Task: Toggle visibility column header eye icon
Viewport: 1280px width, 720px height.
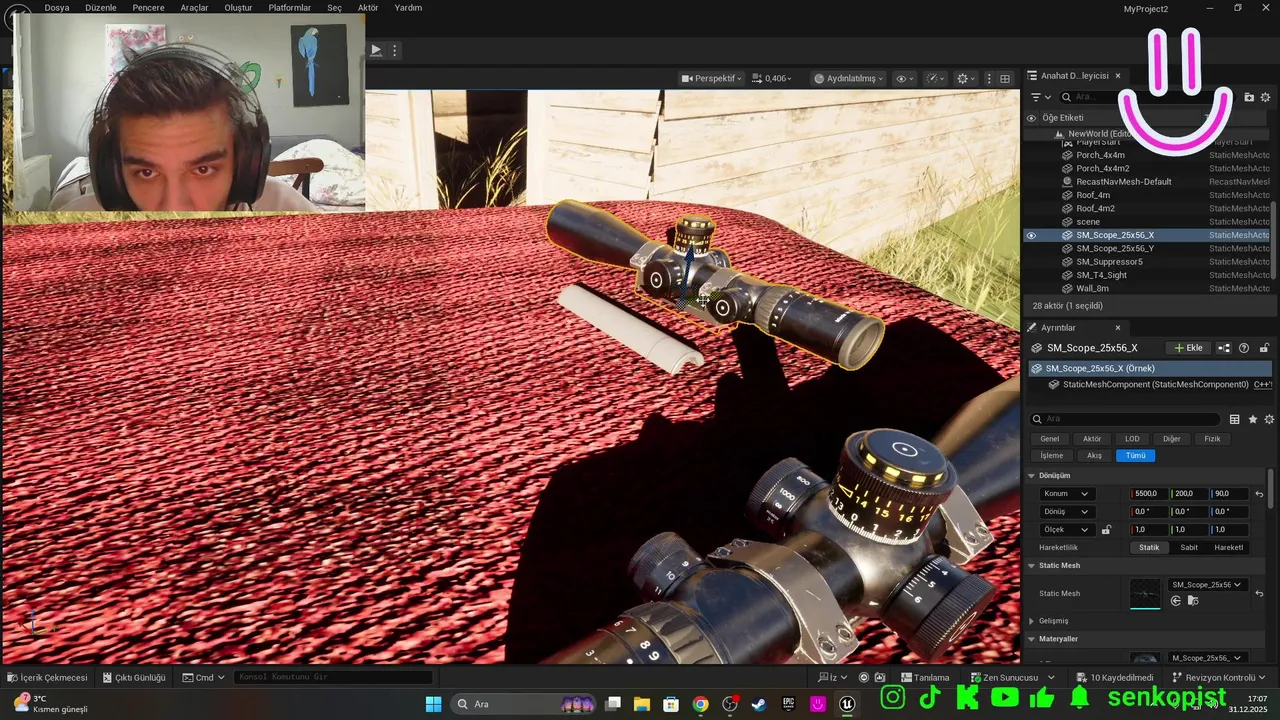Action: tap(1031, 118)
